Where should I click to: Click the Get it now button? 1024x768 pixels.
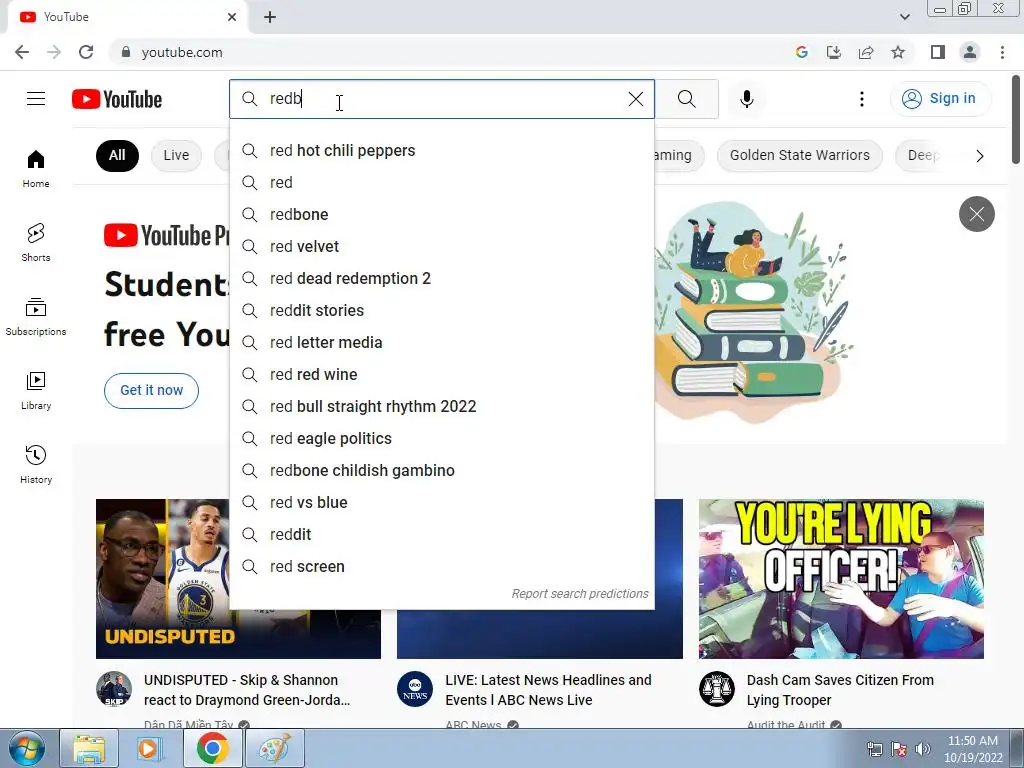pos(152,391)
